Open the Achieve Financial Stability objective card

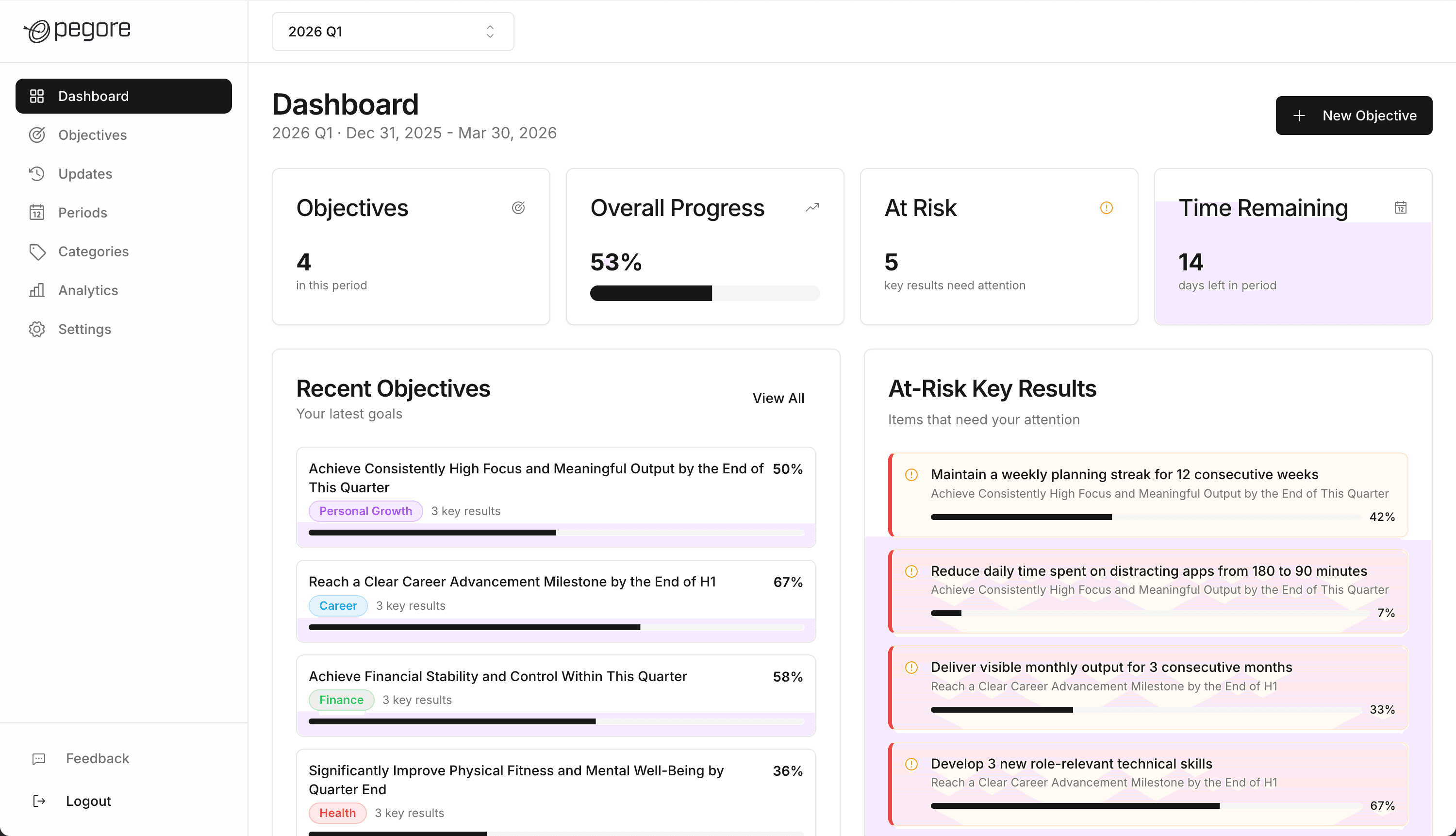point(497,676)
